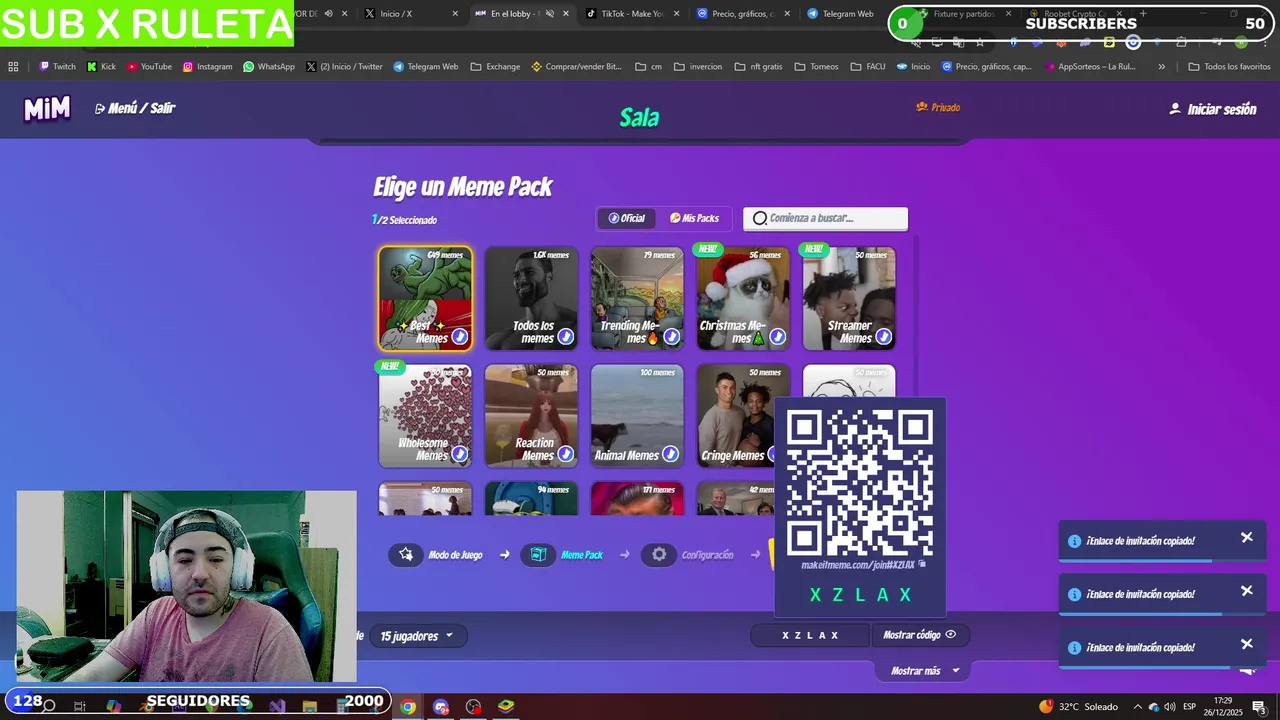
Task: Click info icon on Christmas Memes
Action: [777, 337]
